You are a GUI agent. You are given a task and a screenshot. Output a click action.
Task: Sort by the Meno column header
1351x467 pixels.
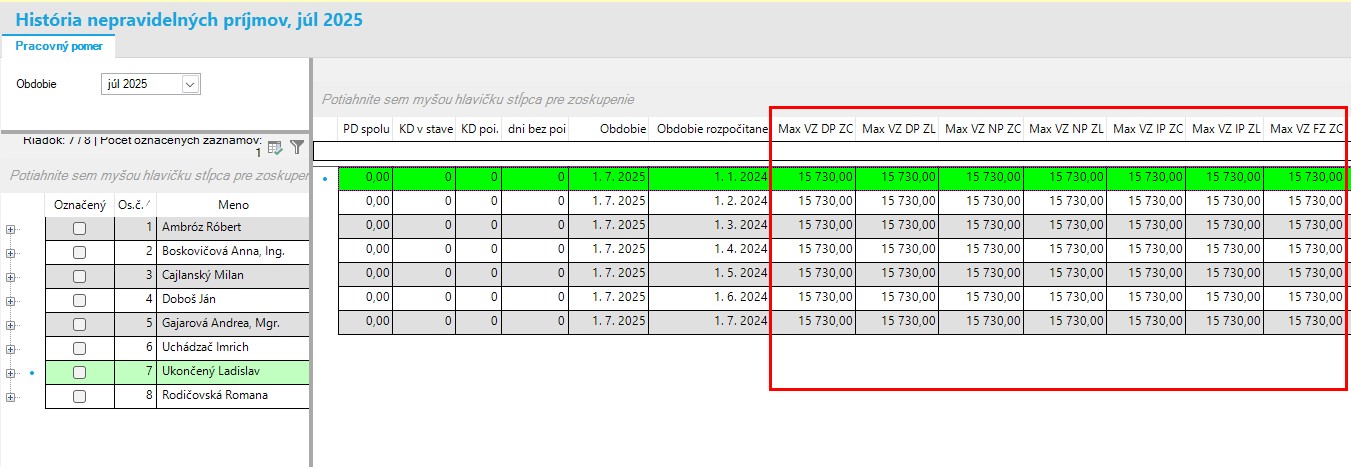[232, 205]
